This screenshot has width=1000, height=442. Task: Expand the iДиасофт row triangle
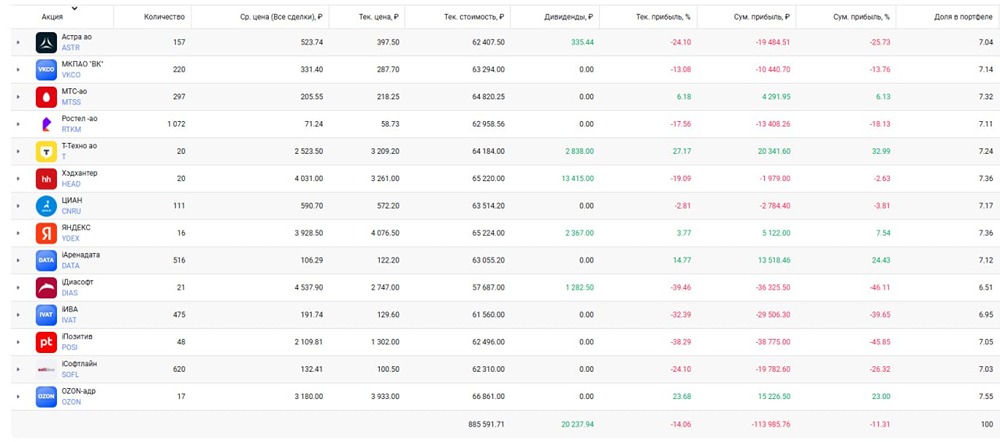(18, 288)
